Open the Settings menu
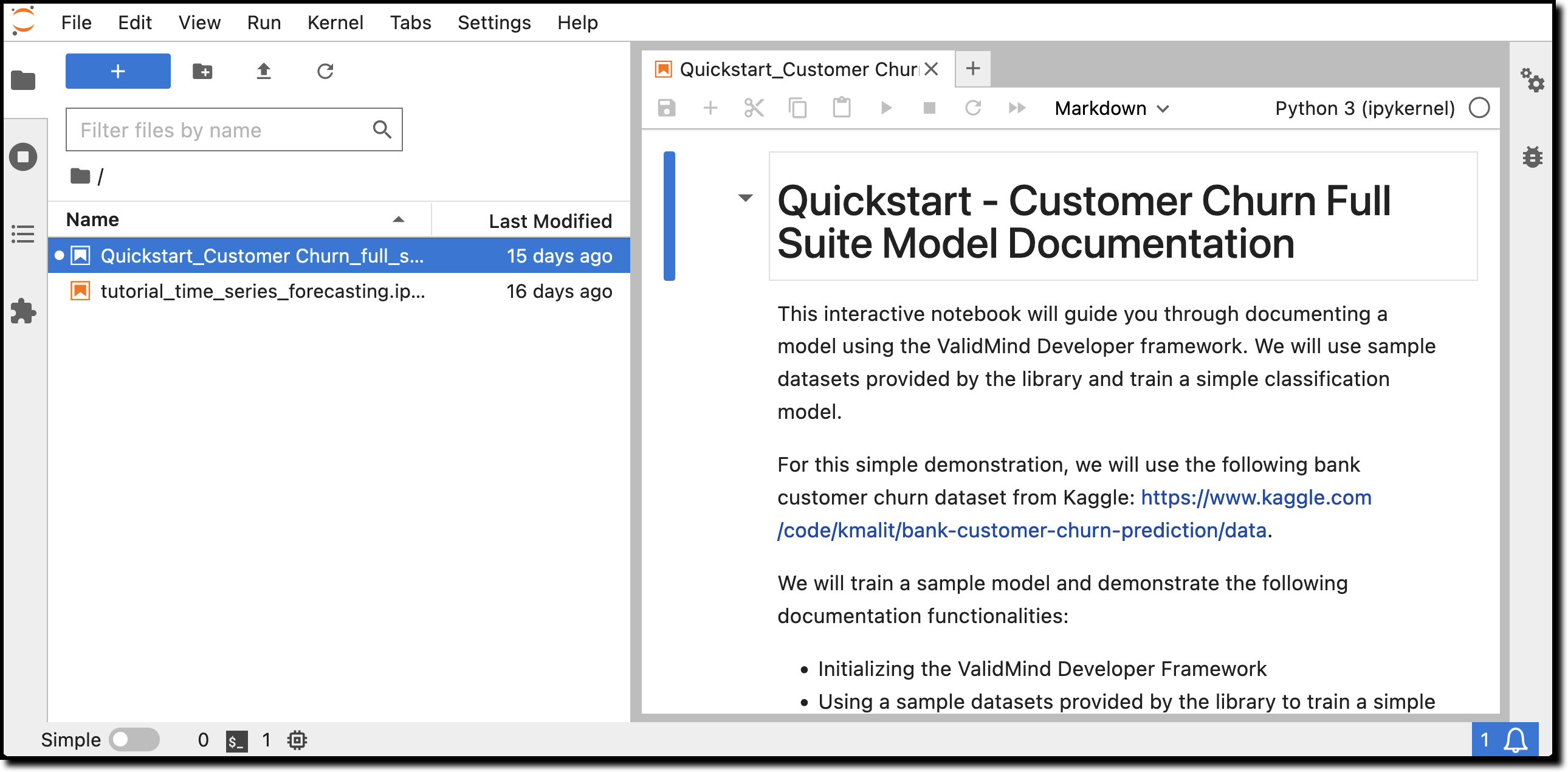Image resolution: width=1568 pixels, height=772 pixels. pyautogui.click(x=494, y=22)
